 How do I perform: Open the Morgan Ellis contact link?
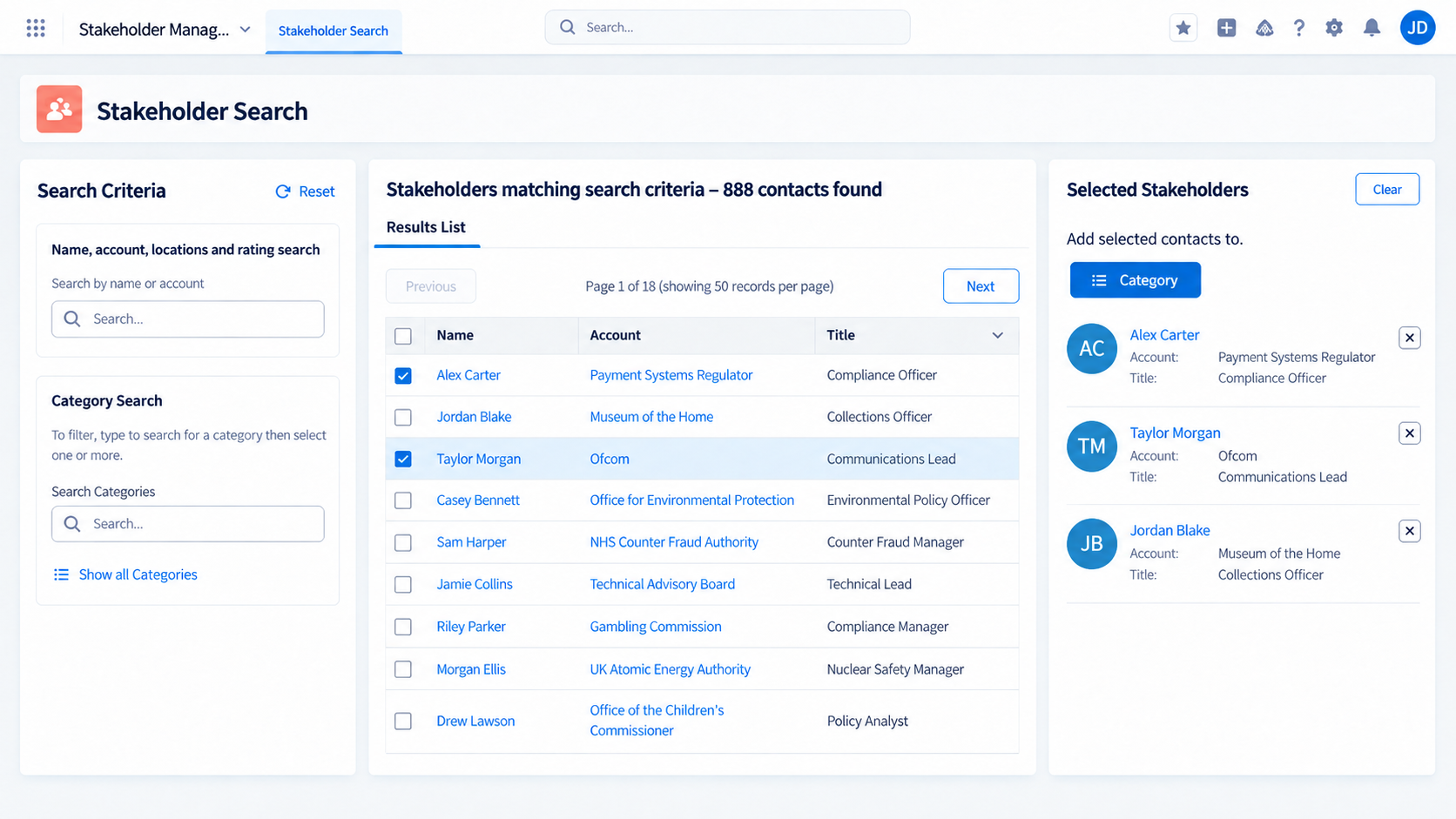(x=471, y=669)
